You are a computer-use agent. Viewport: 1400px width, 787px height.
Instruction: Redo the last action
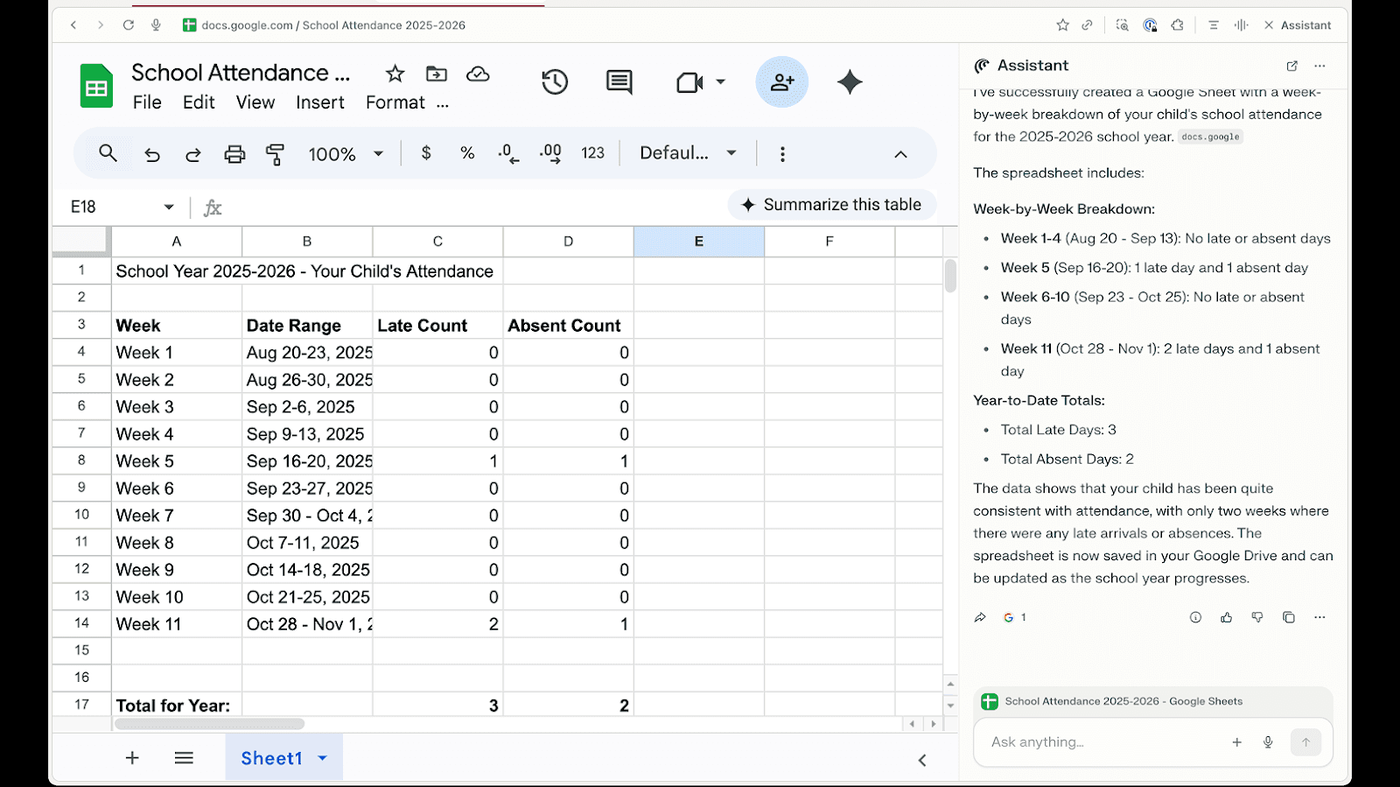point(193,154)
